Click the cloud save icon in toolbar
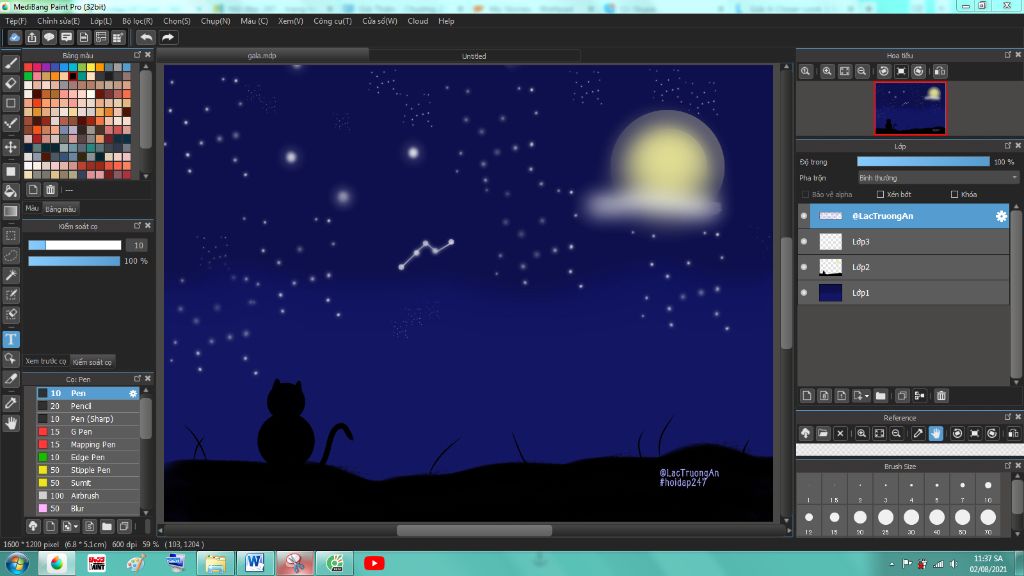1024x576 pixels. pos(14,37)
